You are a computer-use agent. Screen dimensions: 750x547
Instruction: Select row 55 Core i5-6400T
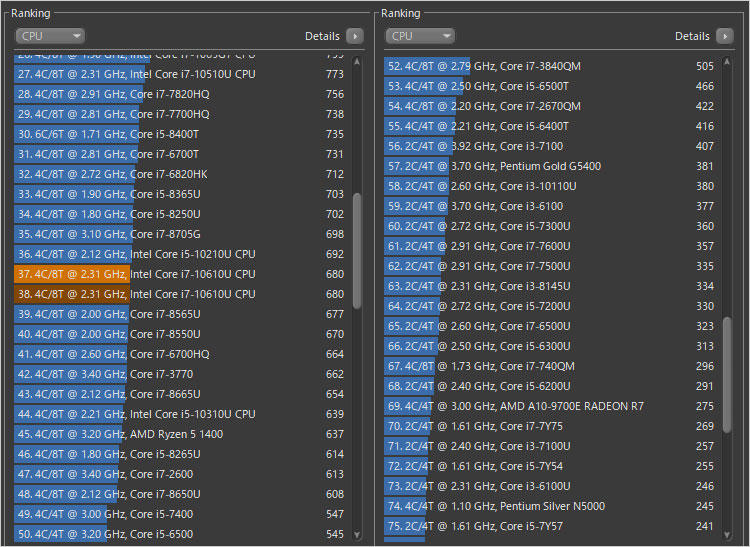click(551, 126)
